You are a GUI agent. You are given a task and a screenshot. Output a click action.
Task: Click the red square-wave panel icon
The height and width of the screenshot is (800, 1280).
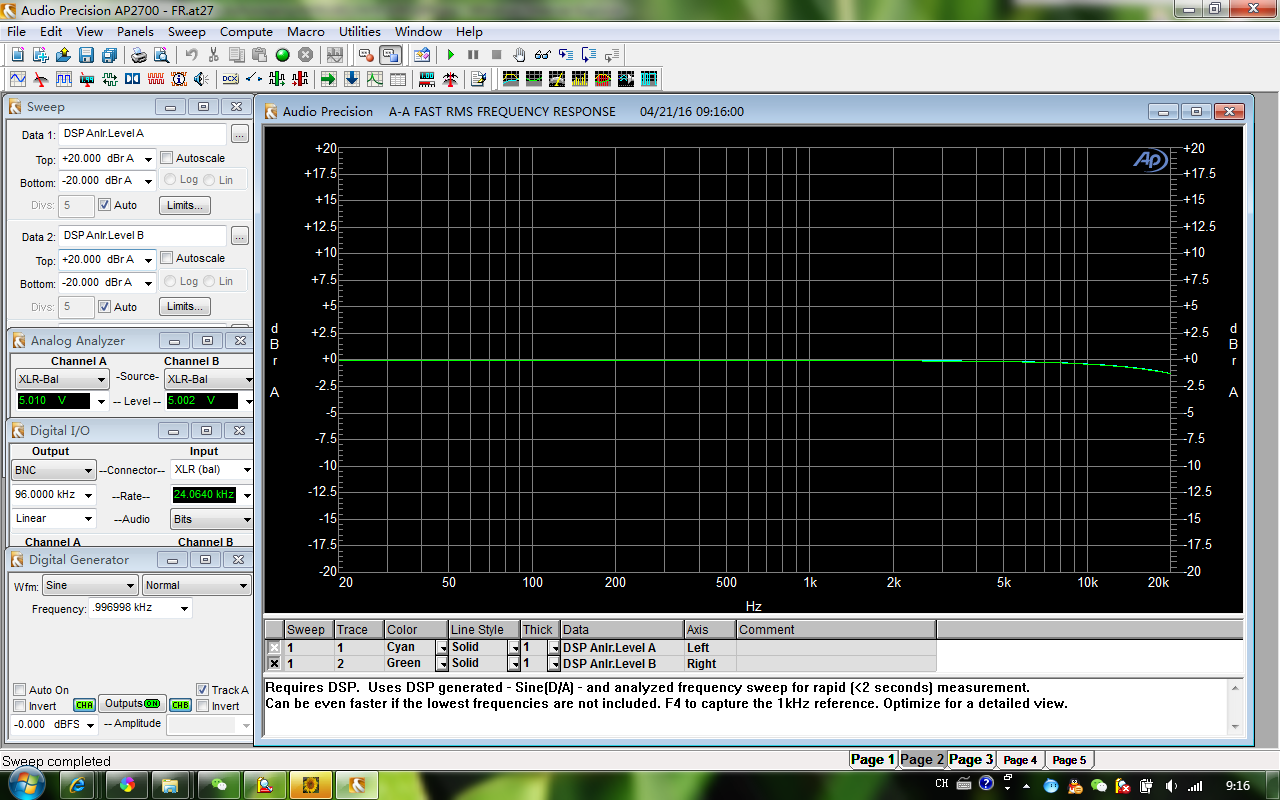pyautogui.click(x=156, y=79)
